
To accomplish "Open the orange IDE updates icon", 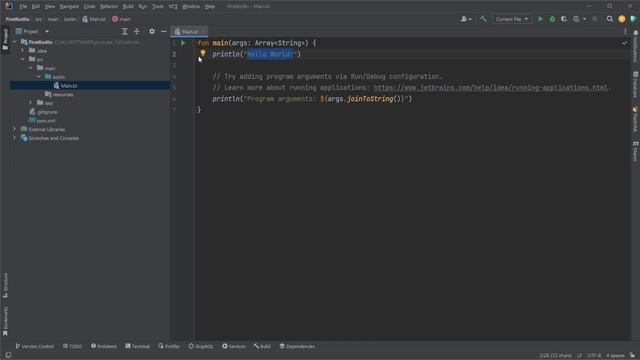I will [622, 19].
